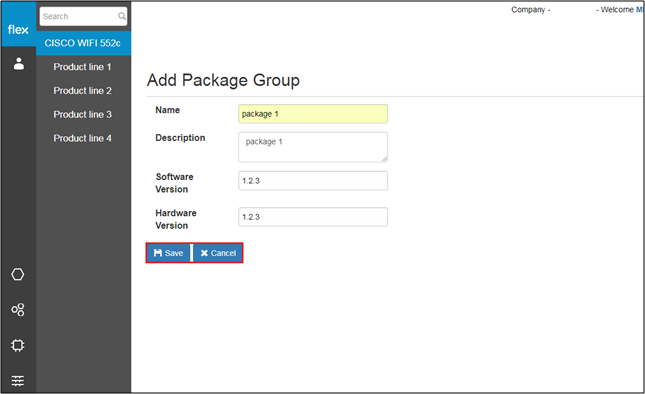
Task: Grab the Description textarea resize handle
Action: click(384, 159)
